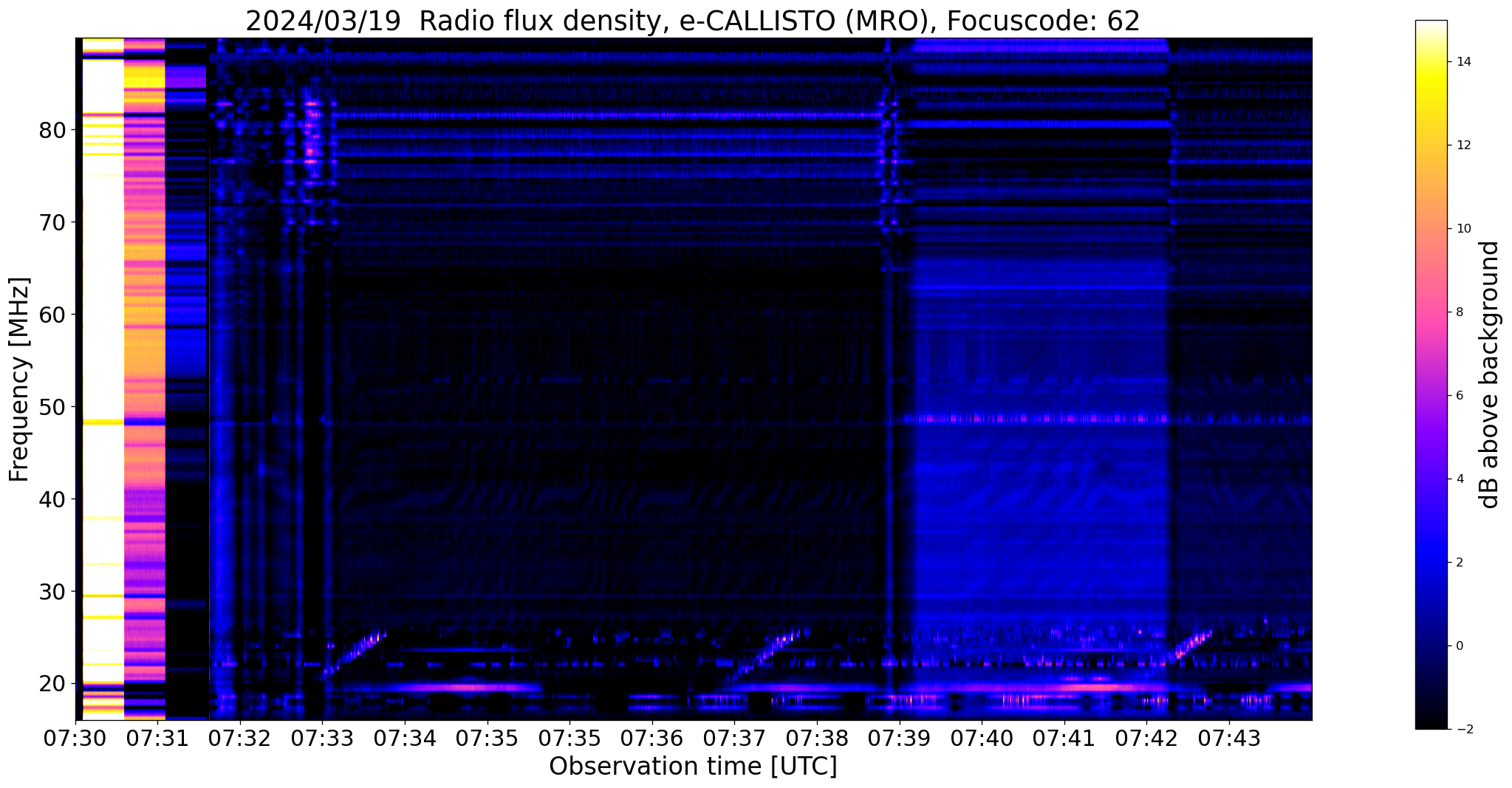Click the 07:36 time tick label
This screenshot has height=788, width=1512.
(651, 739)
